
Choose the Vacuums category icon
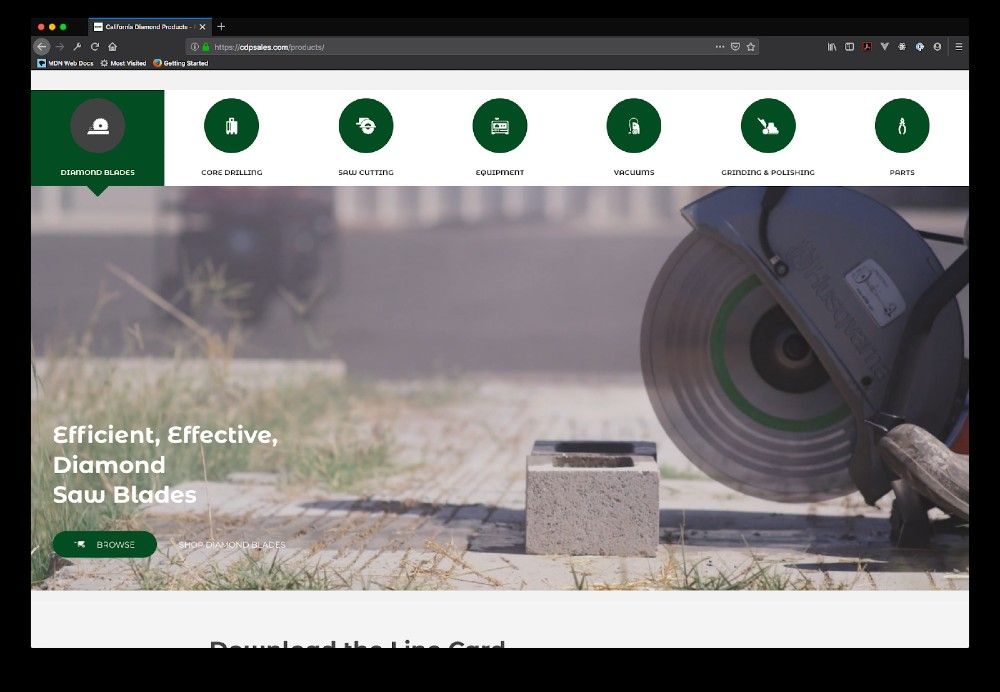(x=633, y=126)
